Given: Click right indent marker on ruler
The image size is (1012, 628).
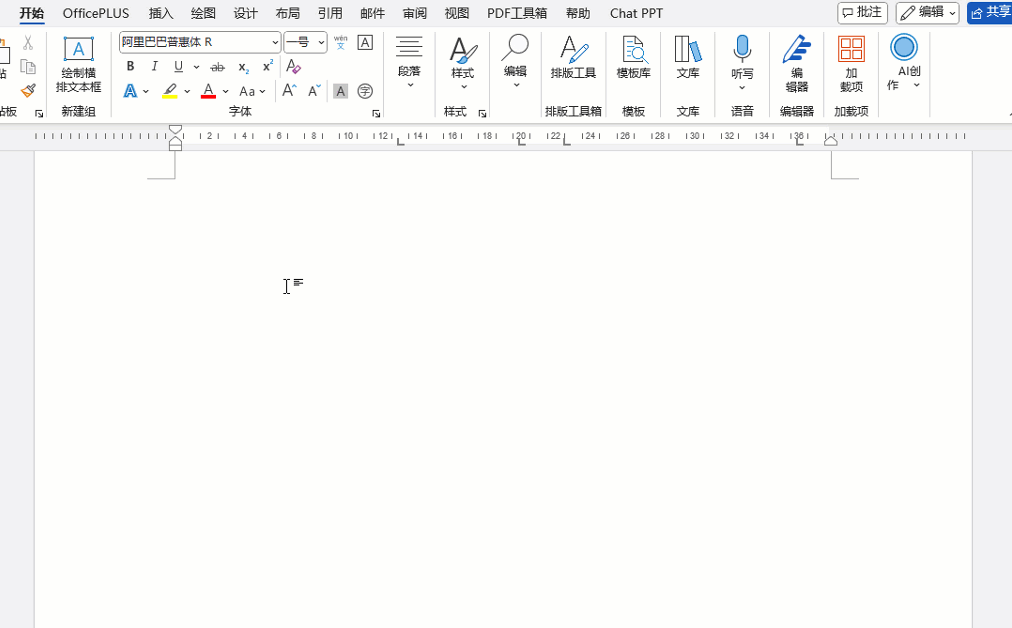Looking at the screenshot, I should click(831, 140).
